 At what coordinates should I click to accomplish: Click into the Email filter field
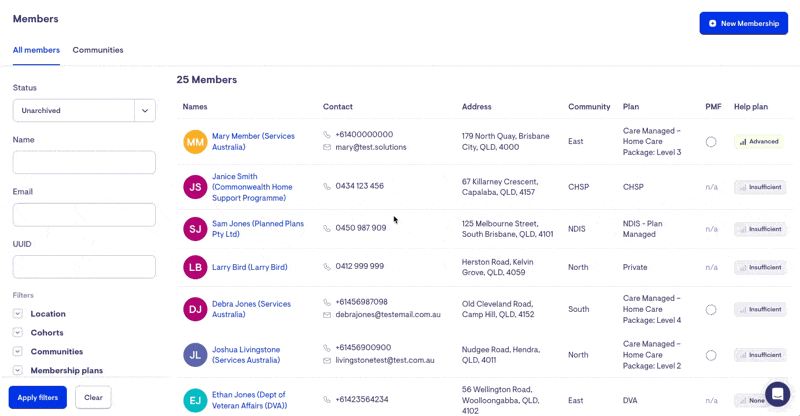[84, 214]
